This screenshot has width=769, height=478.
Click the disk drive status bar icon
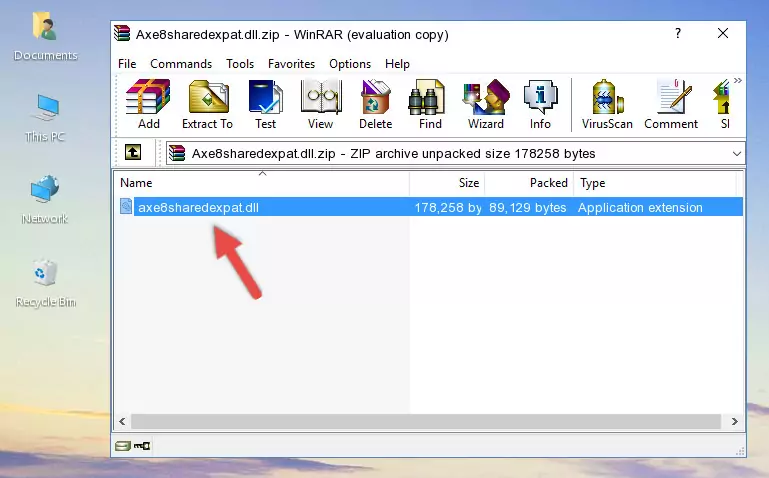(x=123, y=446)
